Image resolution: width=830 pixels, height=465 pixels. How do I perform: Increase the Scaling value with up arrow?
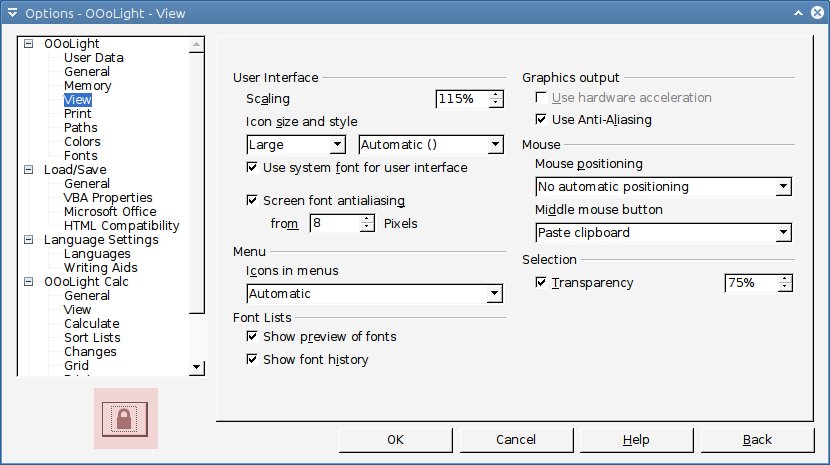click(496, 95)
